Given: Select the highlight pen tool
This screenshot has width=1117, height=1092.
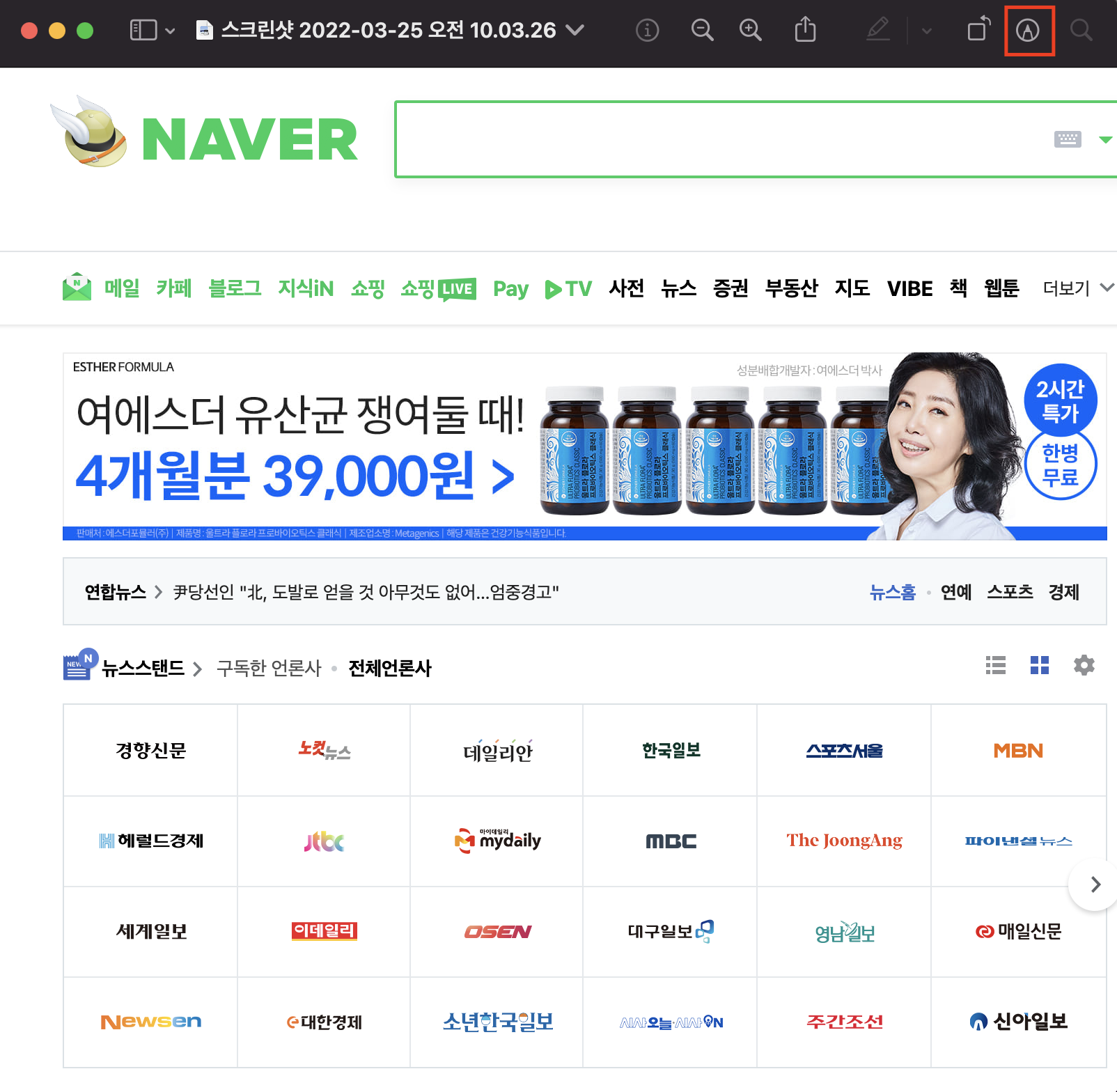Looking at the screenshot, I should coord(878,29).
